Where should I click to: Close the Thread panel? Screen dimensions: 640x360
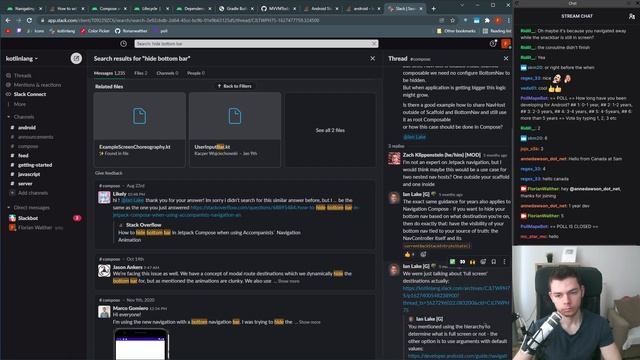506,59
